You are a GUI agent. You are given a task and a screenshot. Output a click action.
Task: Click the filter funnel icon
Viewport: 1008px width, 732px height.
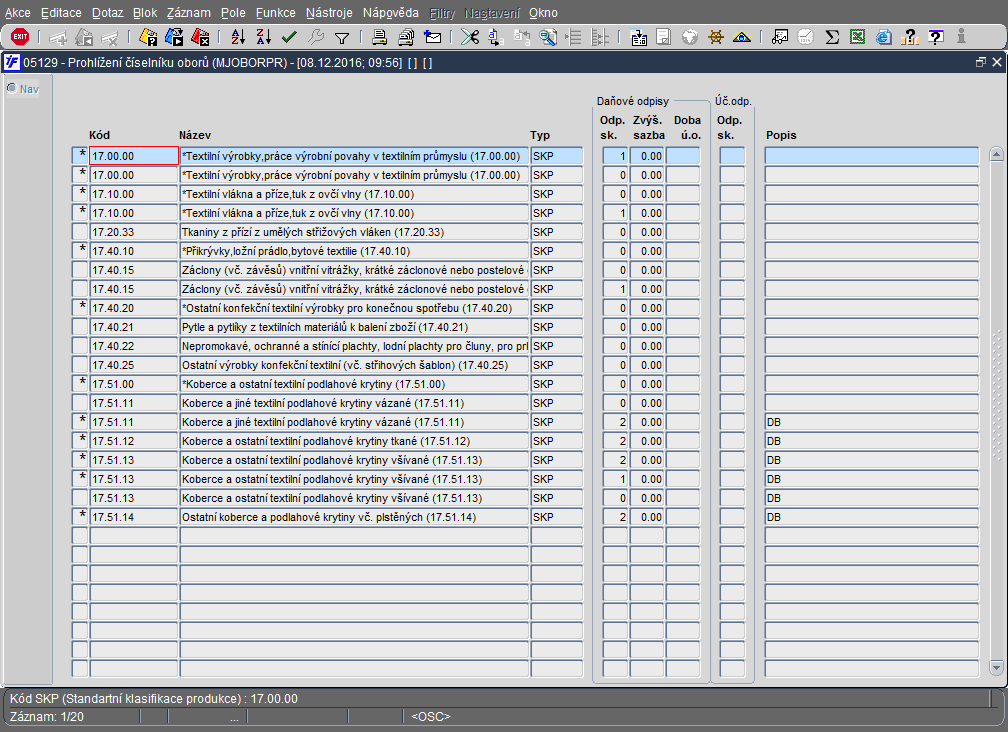(x=342, y=37)
